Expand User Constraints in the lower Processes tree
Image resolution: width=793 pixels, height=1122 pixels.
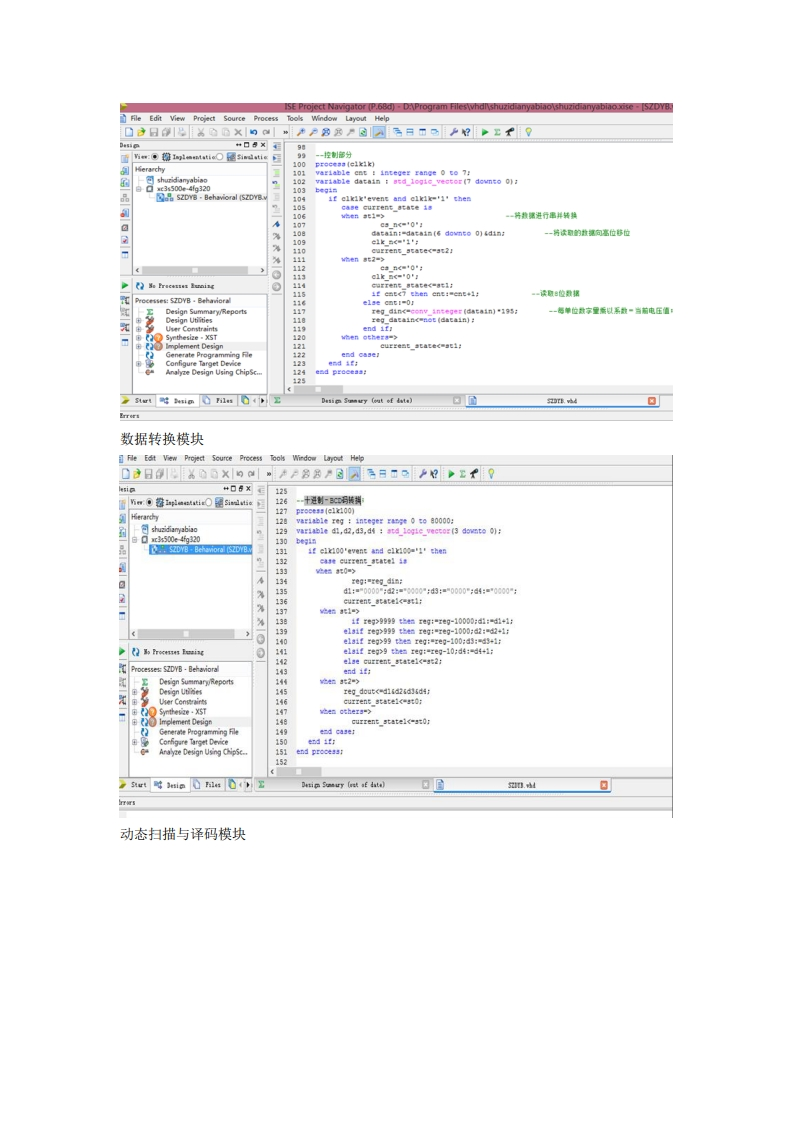click(x=135, y=702)
